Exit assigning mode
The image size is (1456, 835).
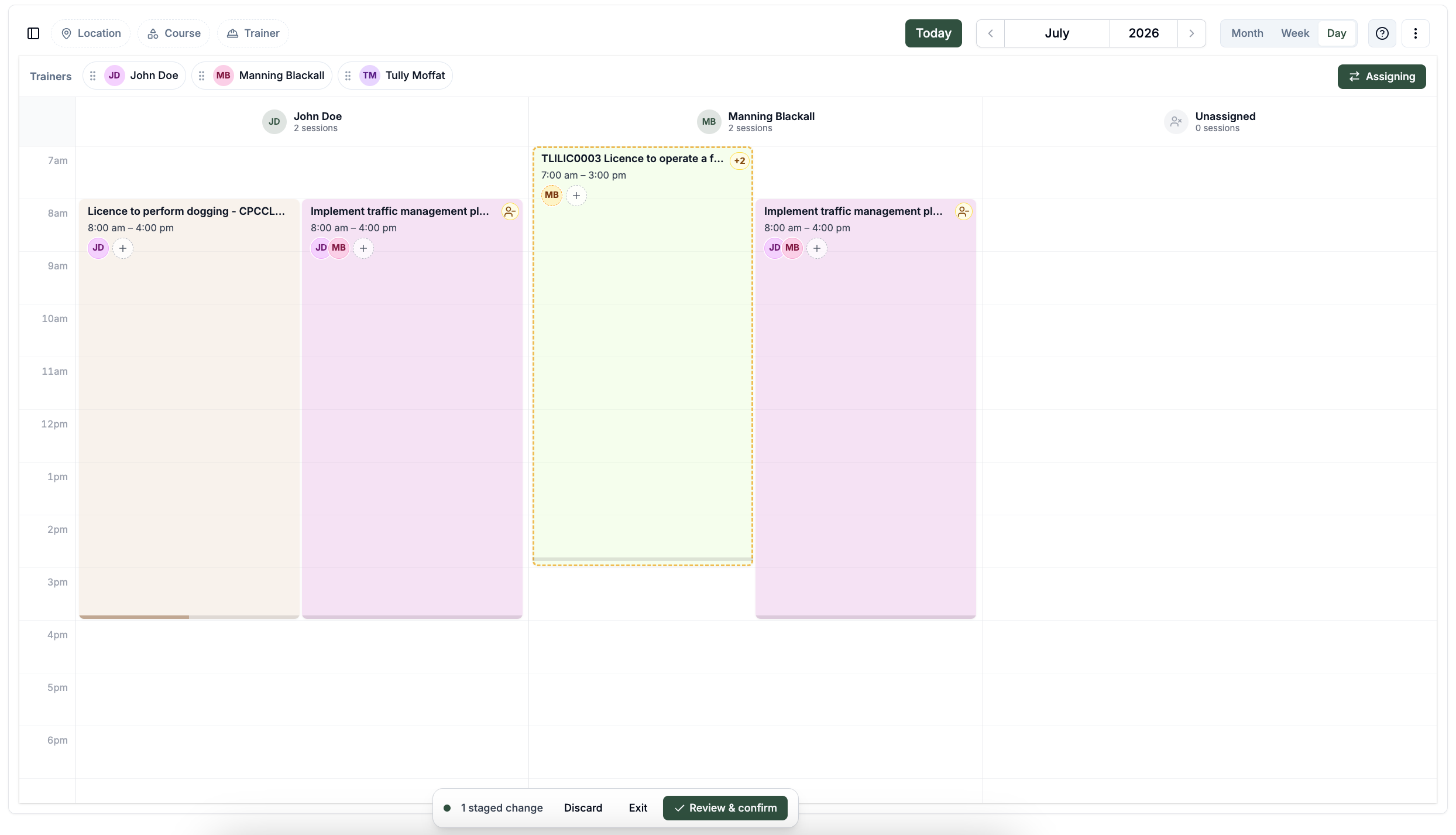[638, 808]
